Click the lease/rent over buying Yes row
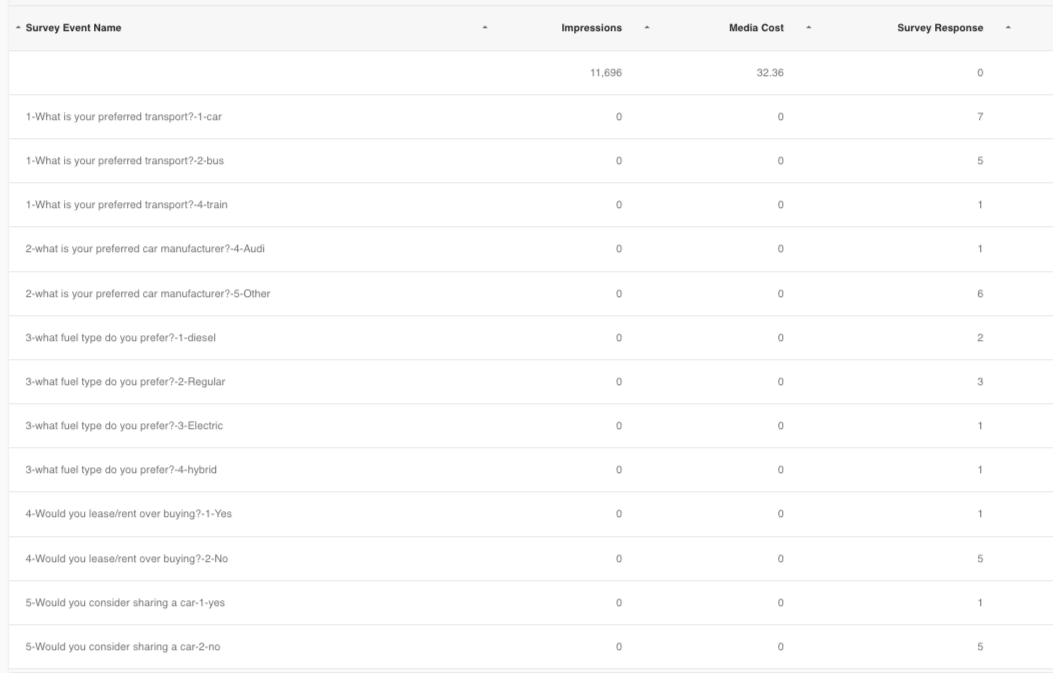 (129, 513)
